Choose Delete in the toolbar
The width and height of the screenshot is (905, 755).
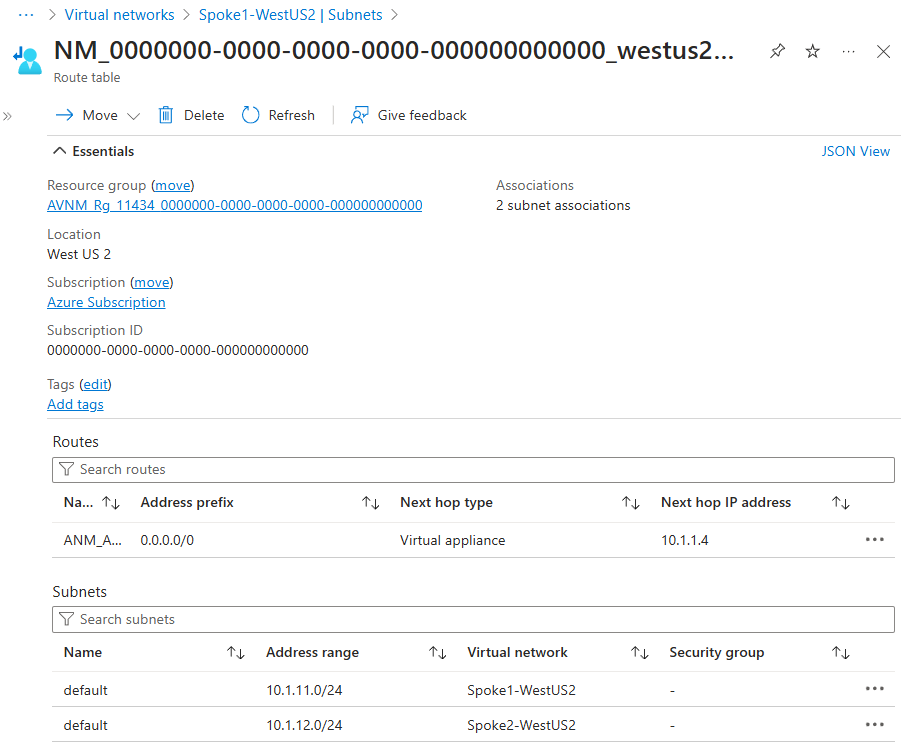[204, 115]
